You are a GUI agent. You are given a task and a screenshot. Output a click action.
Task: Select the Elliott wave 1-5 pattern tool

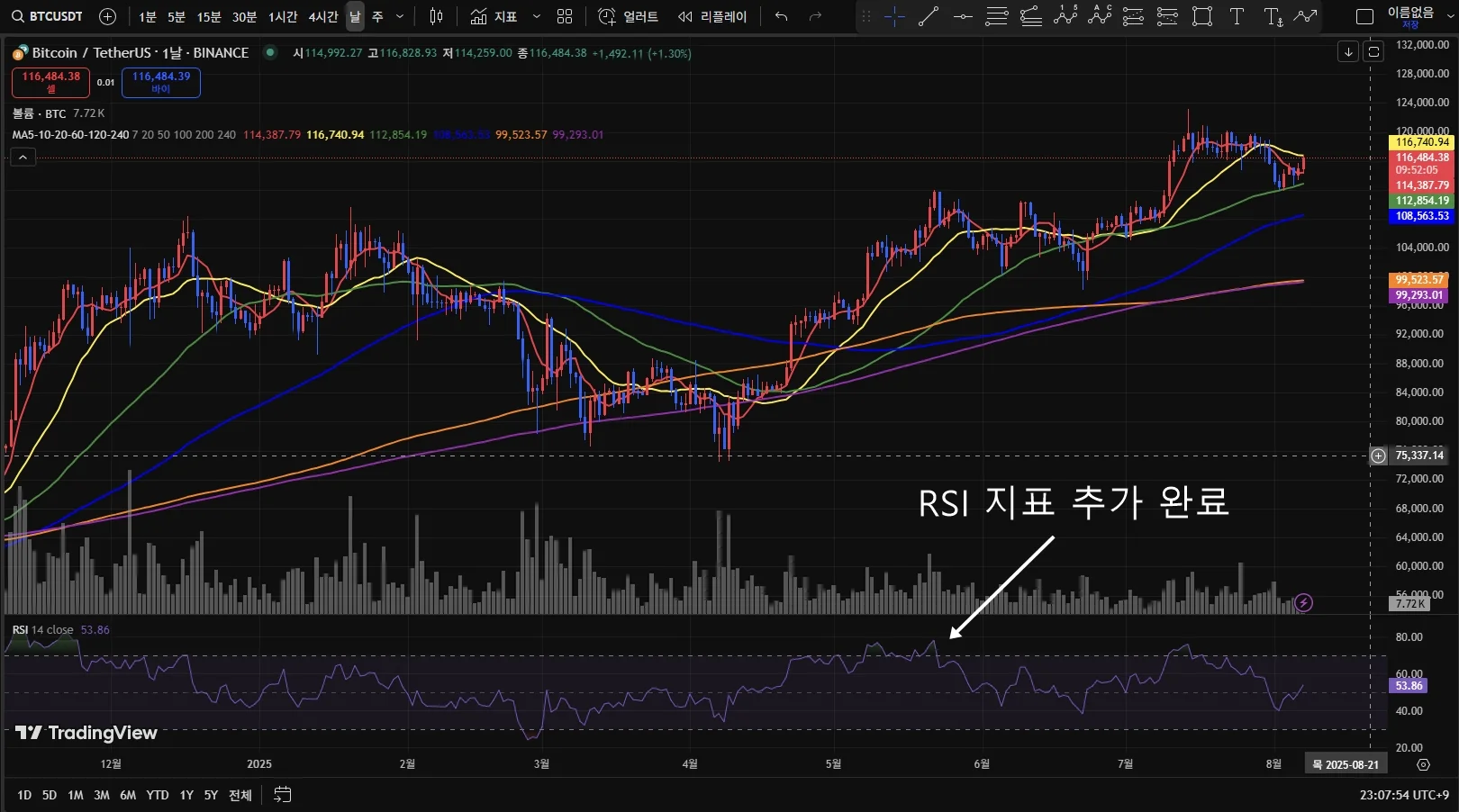1065,16
